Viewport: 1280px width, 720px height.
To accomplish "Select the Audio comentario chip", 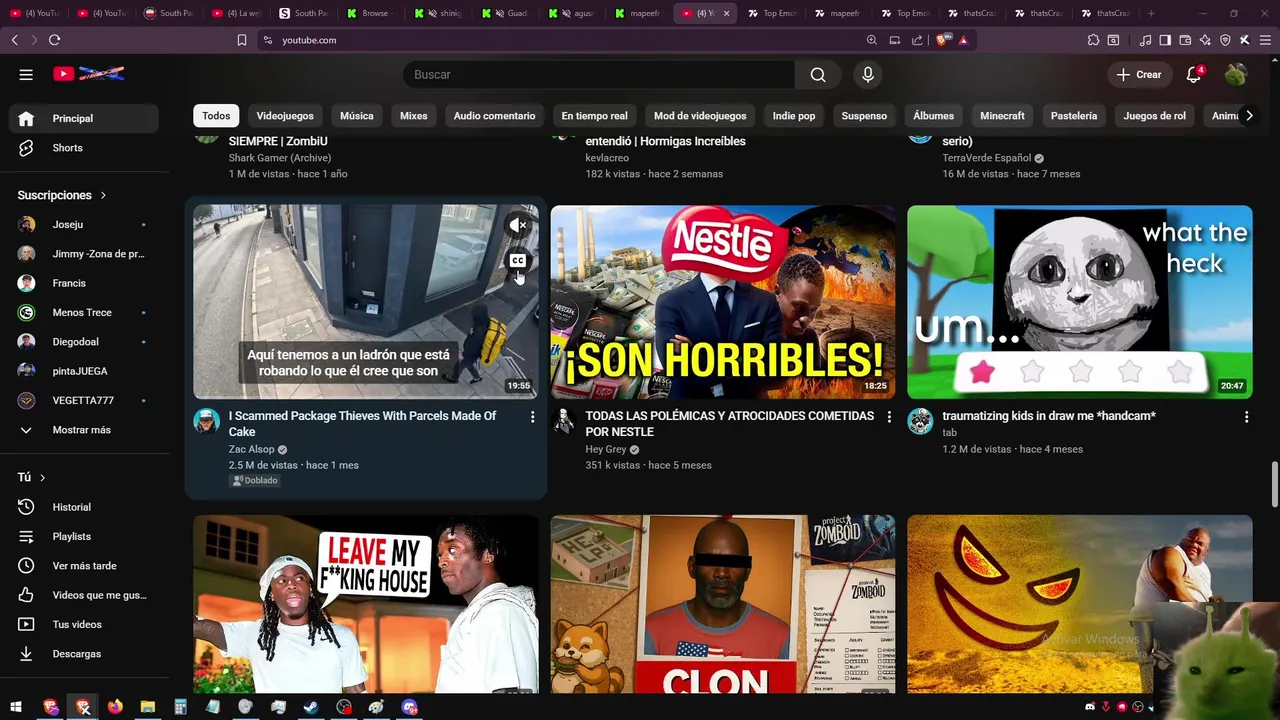I will click(495, 116).
